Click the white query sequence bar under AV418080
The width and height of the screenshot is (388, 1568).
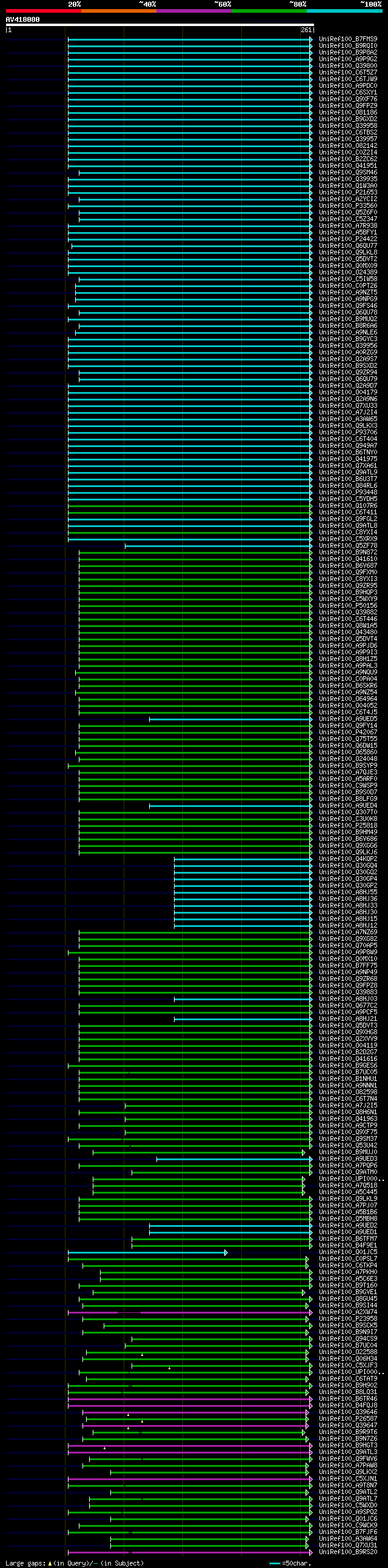159,25
